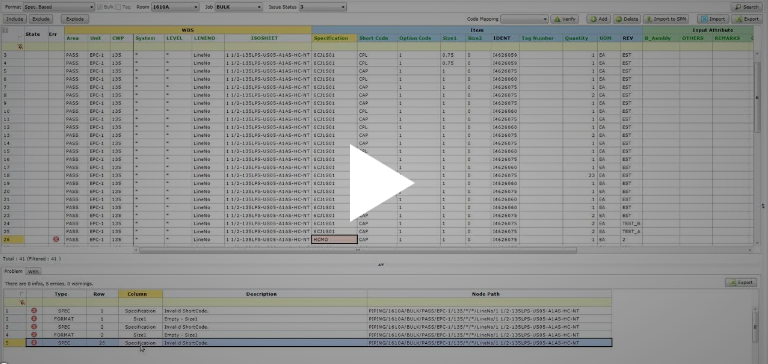Click the filter icon in Problem grid filter row

tap(22, 302)
